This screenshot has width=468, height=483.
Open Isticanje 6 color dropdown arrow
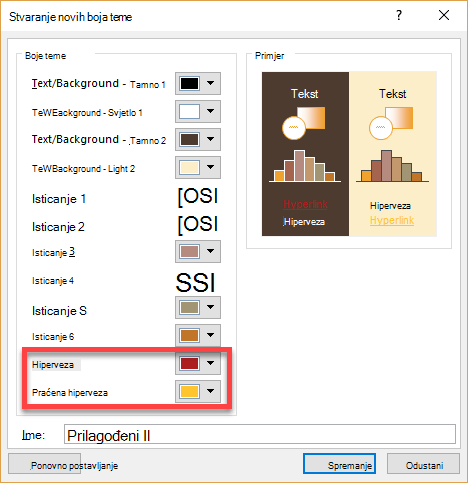pos(210,335)
